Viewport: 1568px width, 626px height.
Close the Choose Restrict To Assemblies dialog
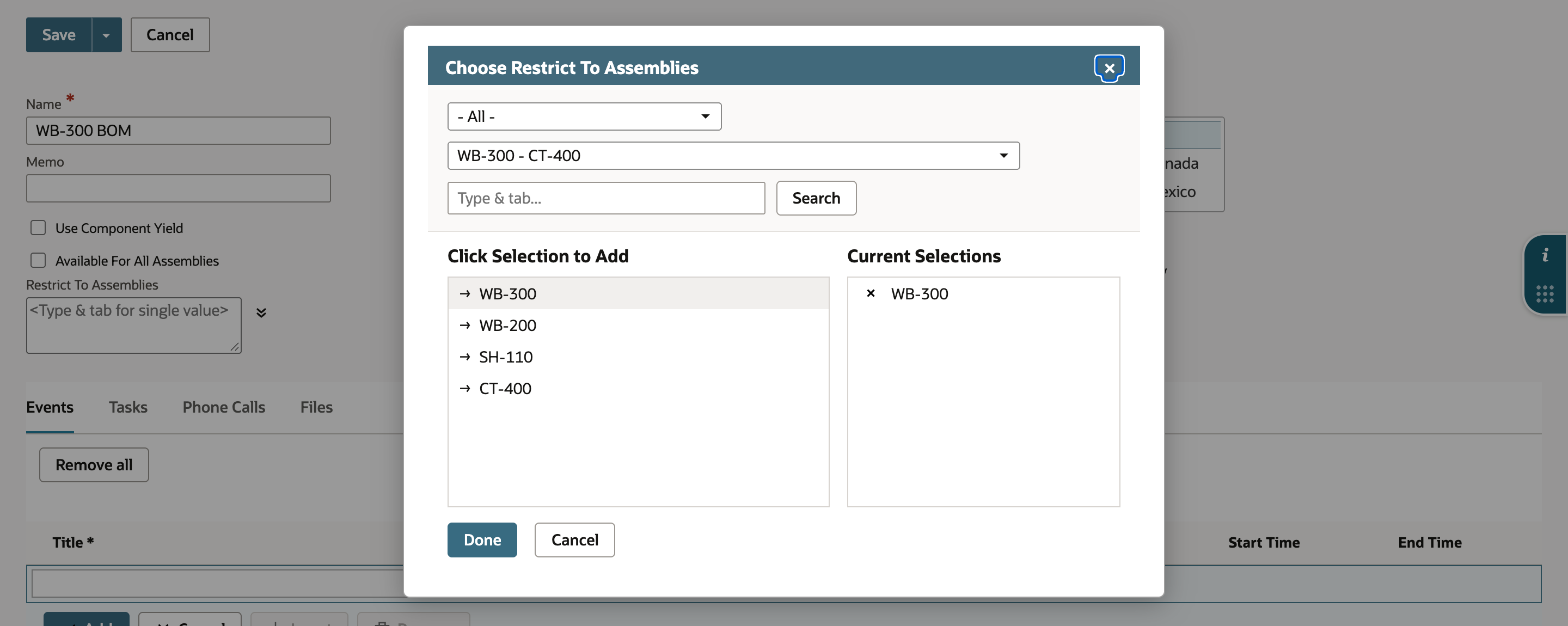pyautogui.click(x=1109, y=67)
